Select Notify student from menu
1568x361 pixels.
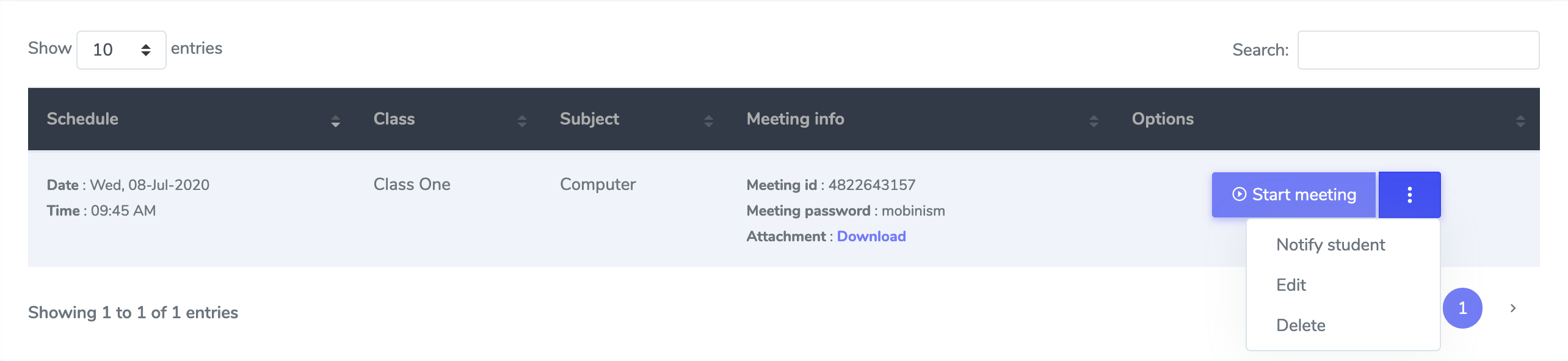[1330, 245]
